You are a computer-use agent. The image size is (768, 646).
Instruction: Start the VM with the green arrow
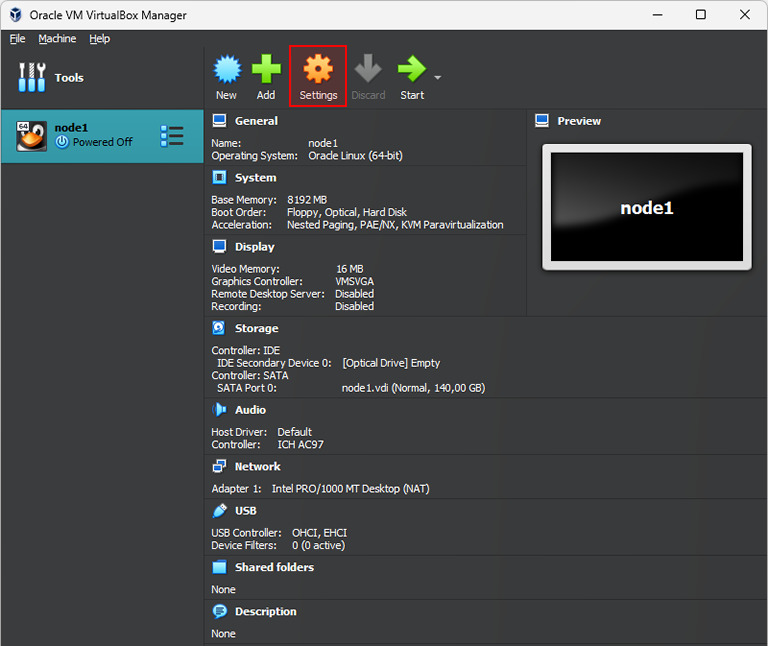click(412, 69)
